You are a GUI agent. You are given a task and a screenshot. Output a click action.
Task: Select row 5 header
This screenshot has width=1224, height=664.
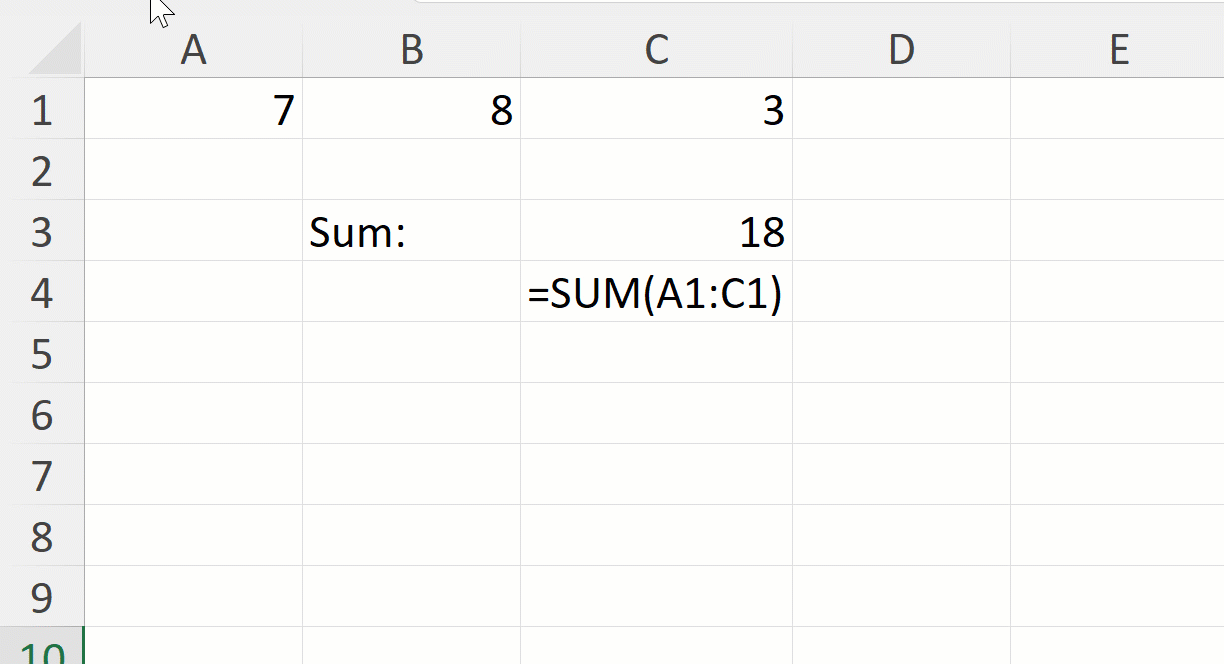[x=42, y=354]
